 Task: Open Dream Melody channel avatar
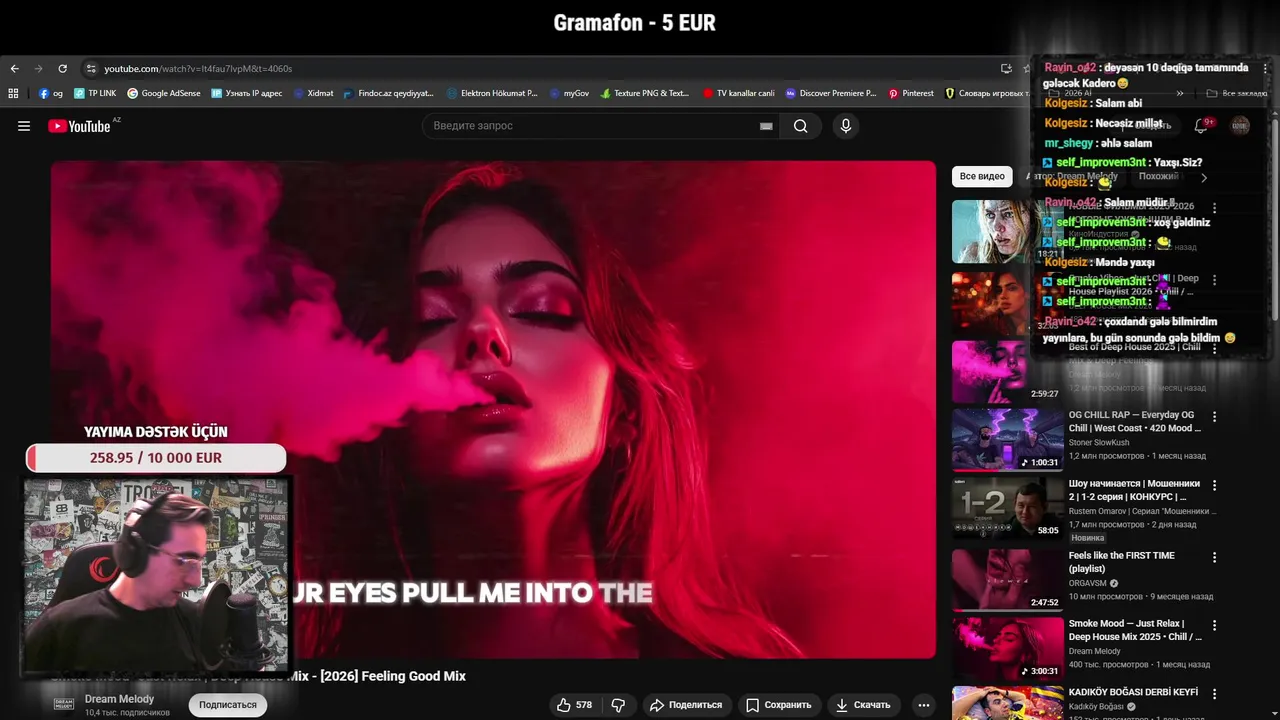point(64,704)
